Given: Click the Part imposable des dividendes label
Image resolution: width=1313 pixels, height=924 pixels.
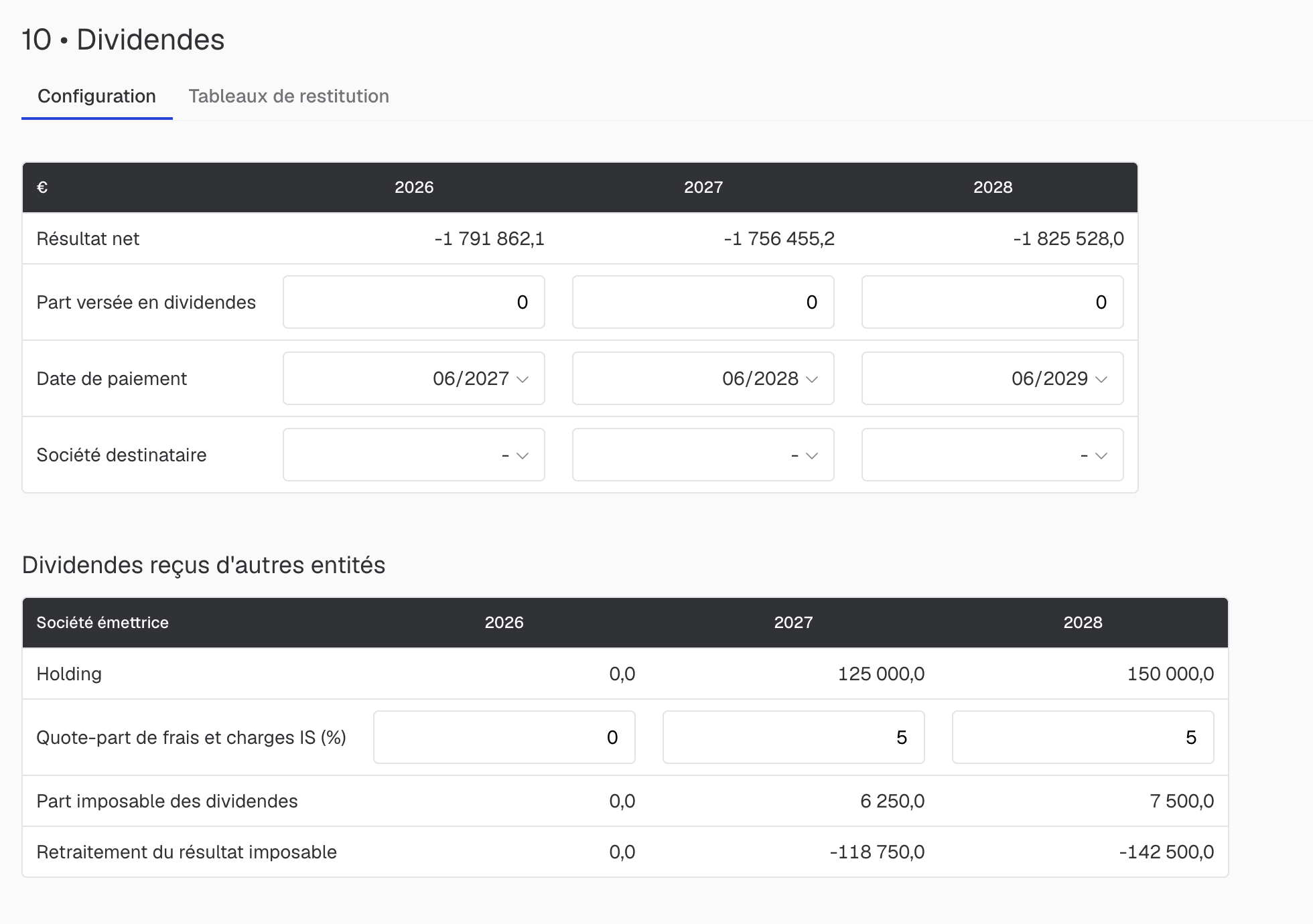Looking at the screenshot, I should point(167,801).
